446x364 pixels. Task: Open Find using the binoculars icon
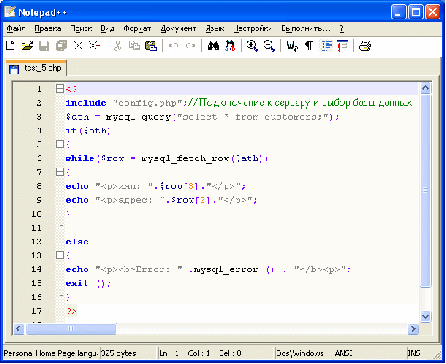point(213,46)
